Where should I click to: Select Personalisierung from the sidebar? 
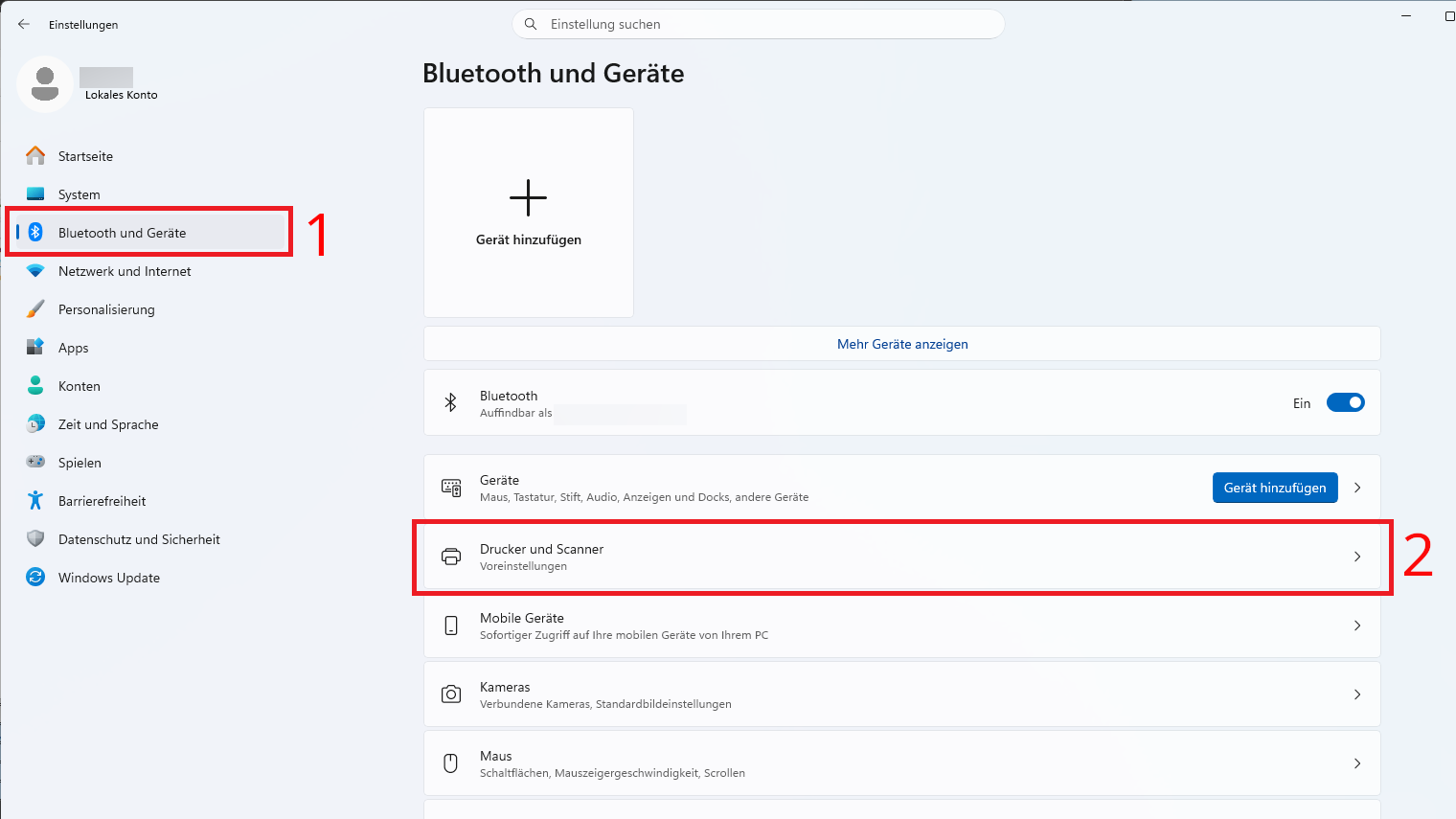point(106,309)
